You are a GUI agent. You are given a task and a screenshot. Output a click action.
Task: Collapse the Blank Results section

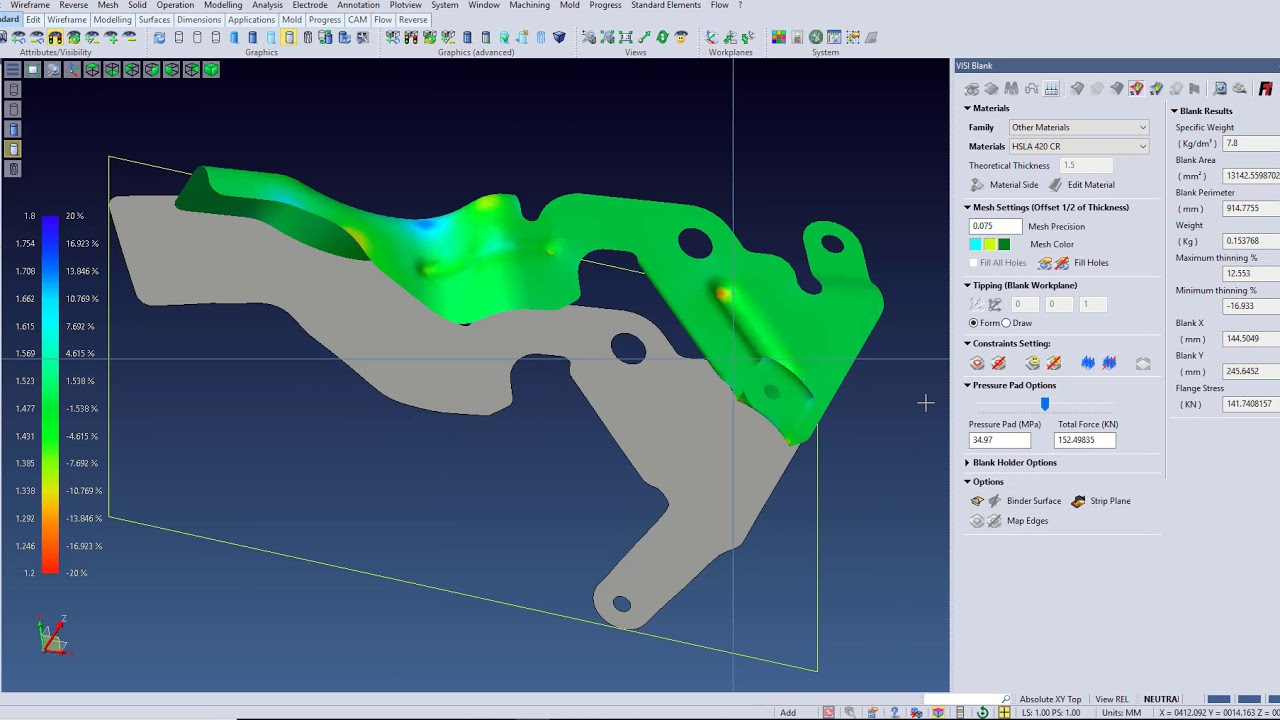point(1174,111)
